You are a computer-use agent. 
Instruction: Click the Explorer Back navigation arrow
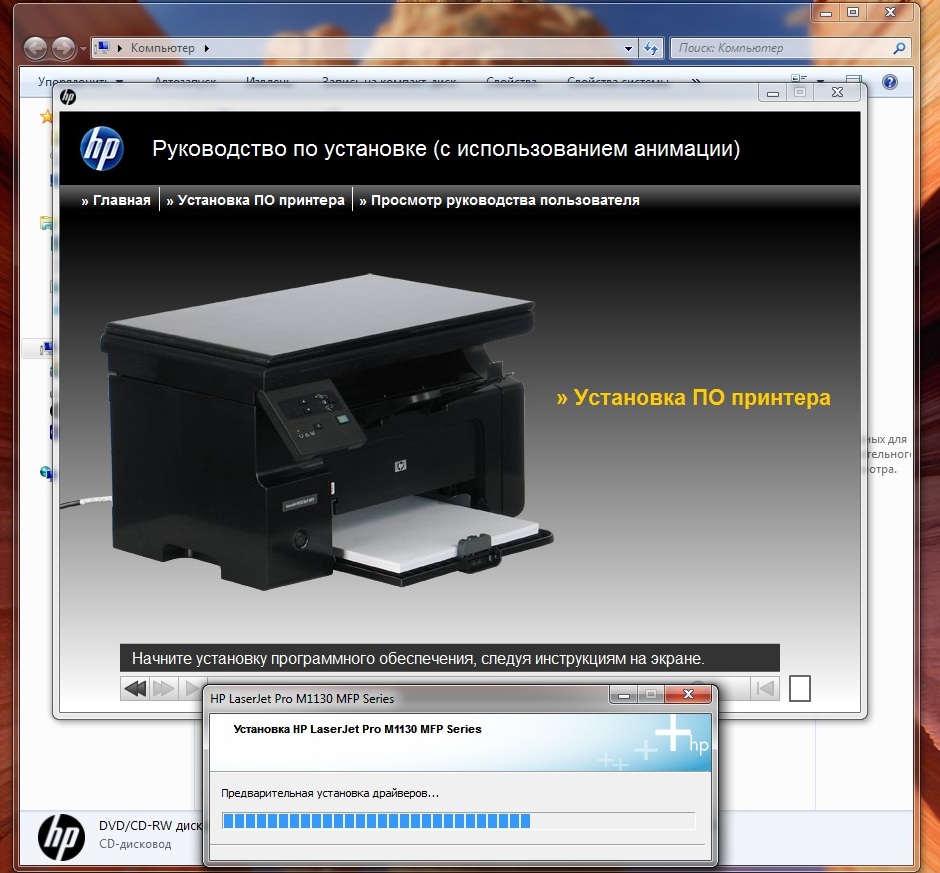pyautogui.click(x=35, y=48)
